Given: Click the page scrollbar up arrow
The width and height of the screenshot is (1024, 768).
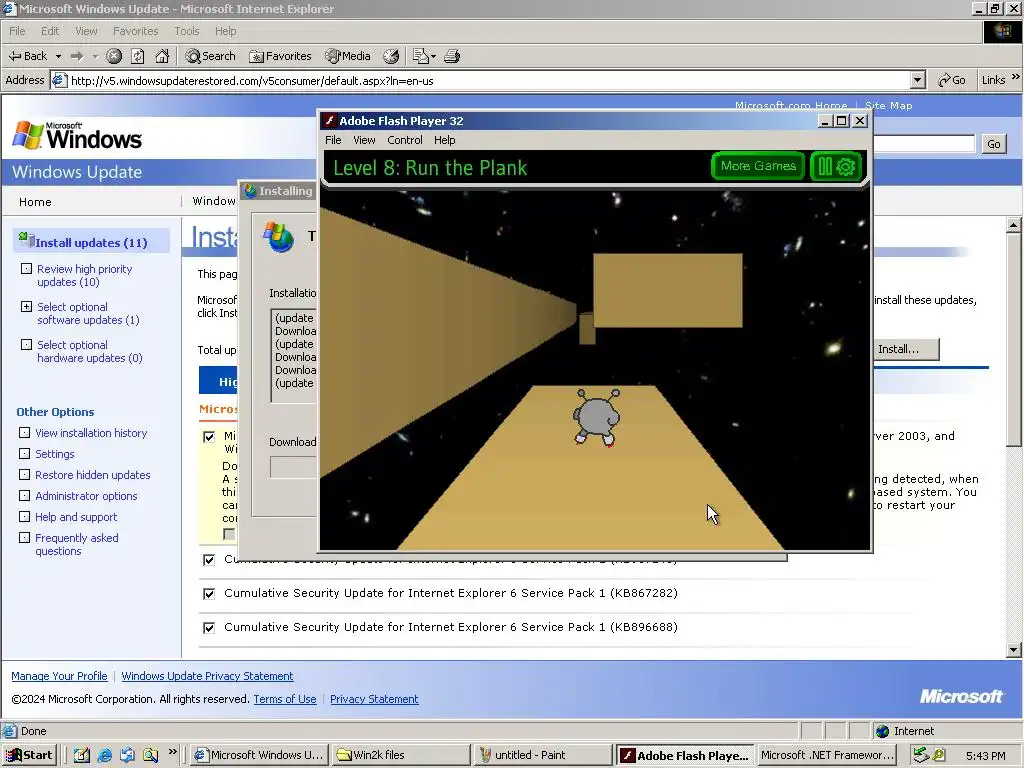Looking at the screenshot, I should click(1013, 225).
